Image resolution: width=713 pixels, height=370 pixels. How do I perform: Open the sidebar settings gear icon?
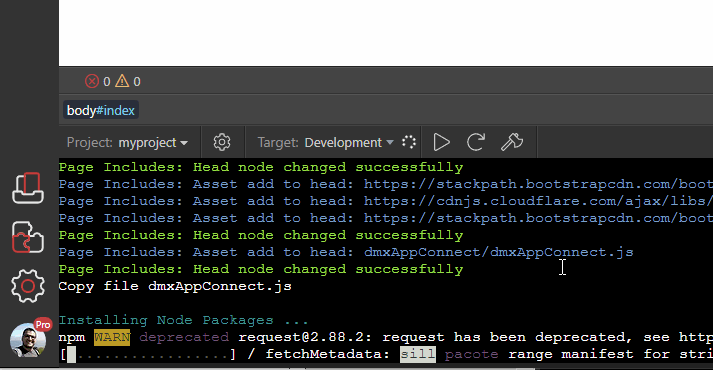coord(28,286)
